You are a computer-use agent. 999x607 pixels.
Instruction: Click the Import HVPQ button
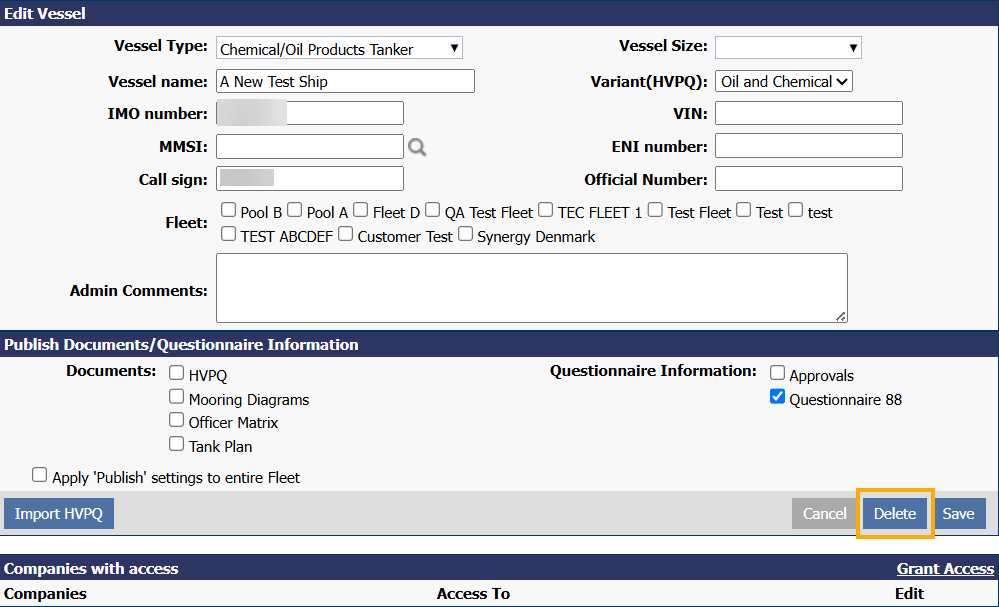pos(59,514)
